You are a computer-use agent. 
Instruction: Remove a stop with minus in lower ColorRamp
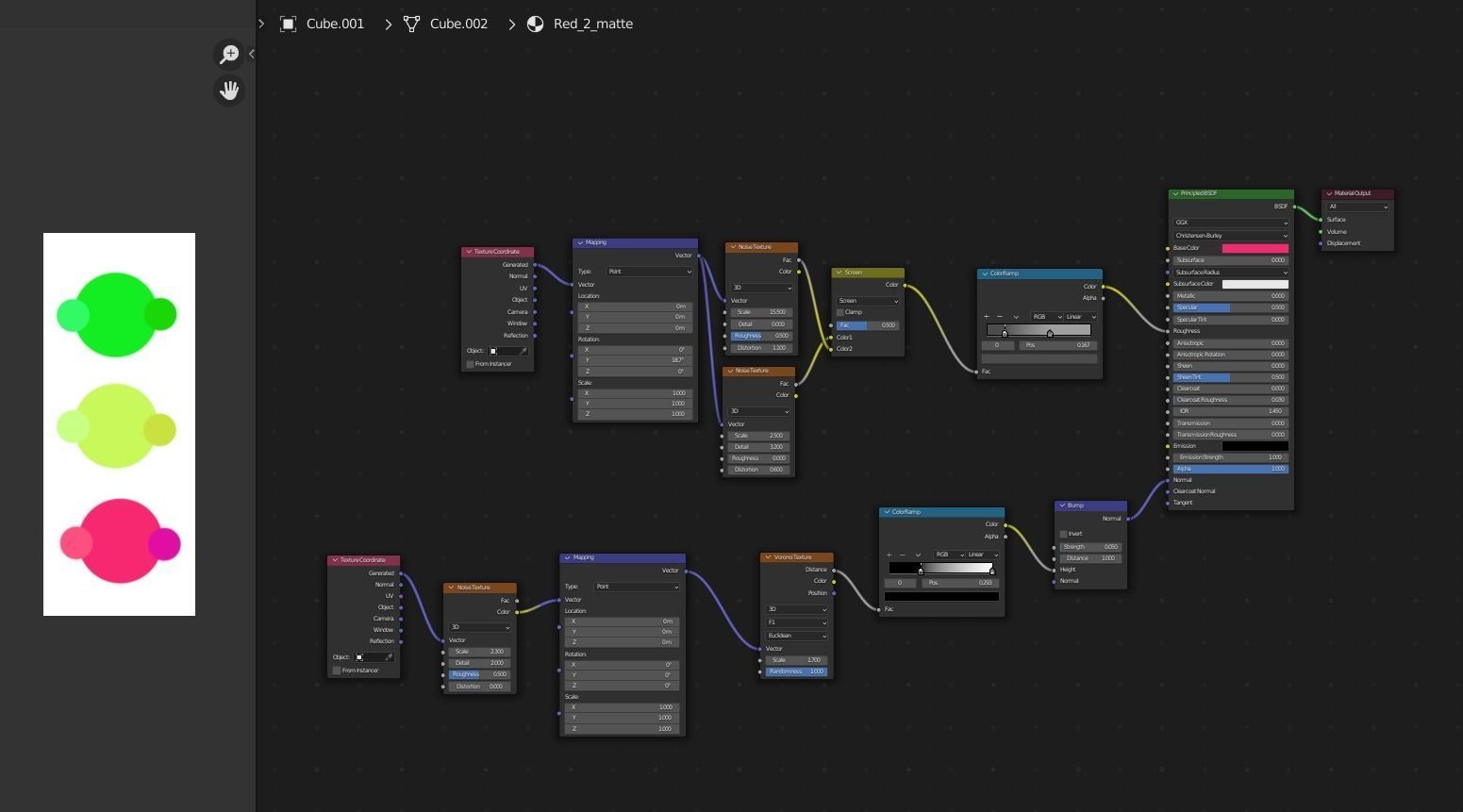click(x=902, y=555)
